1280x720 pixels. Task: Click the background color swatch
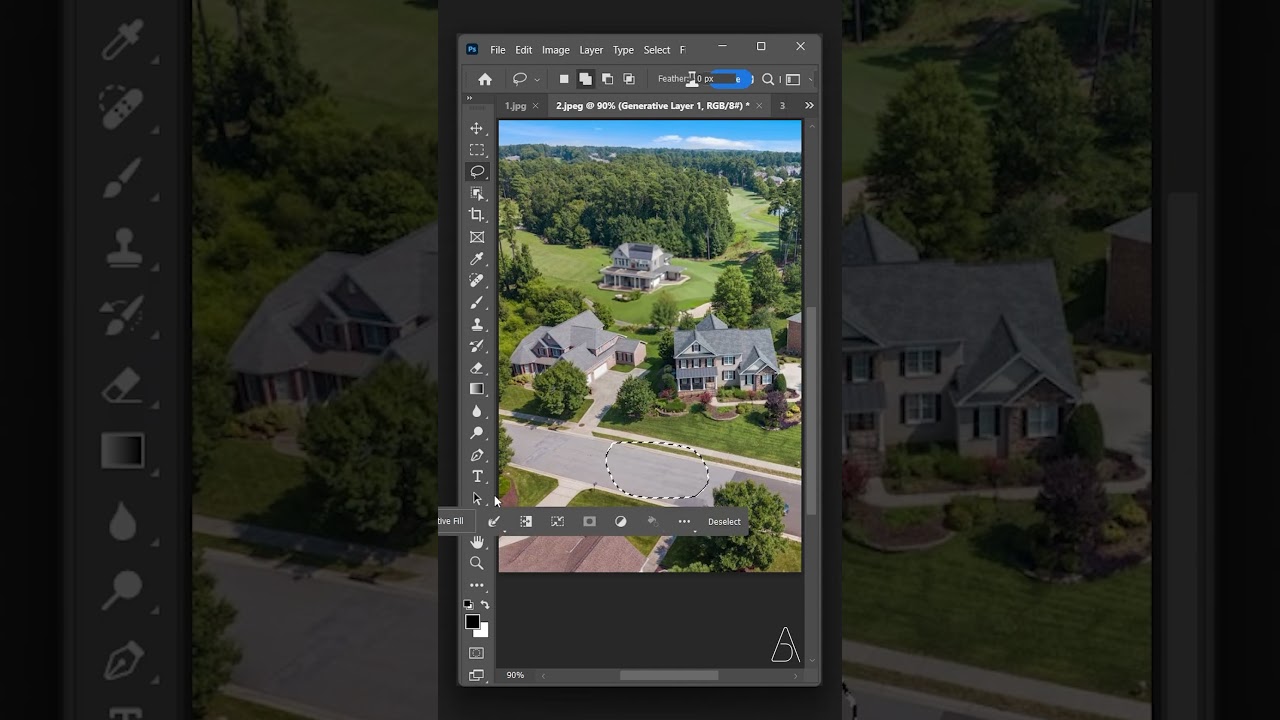[484, 631]
